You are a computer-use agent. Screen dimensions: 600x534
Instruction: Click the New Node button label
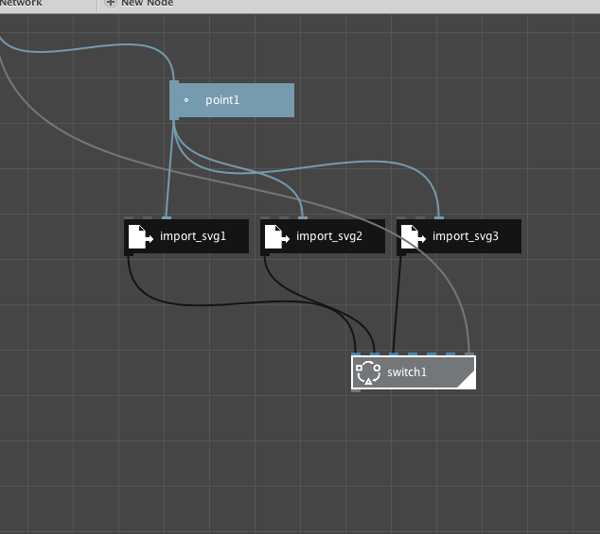[147, 3]
